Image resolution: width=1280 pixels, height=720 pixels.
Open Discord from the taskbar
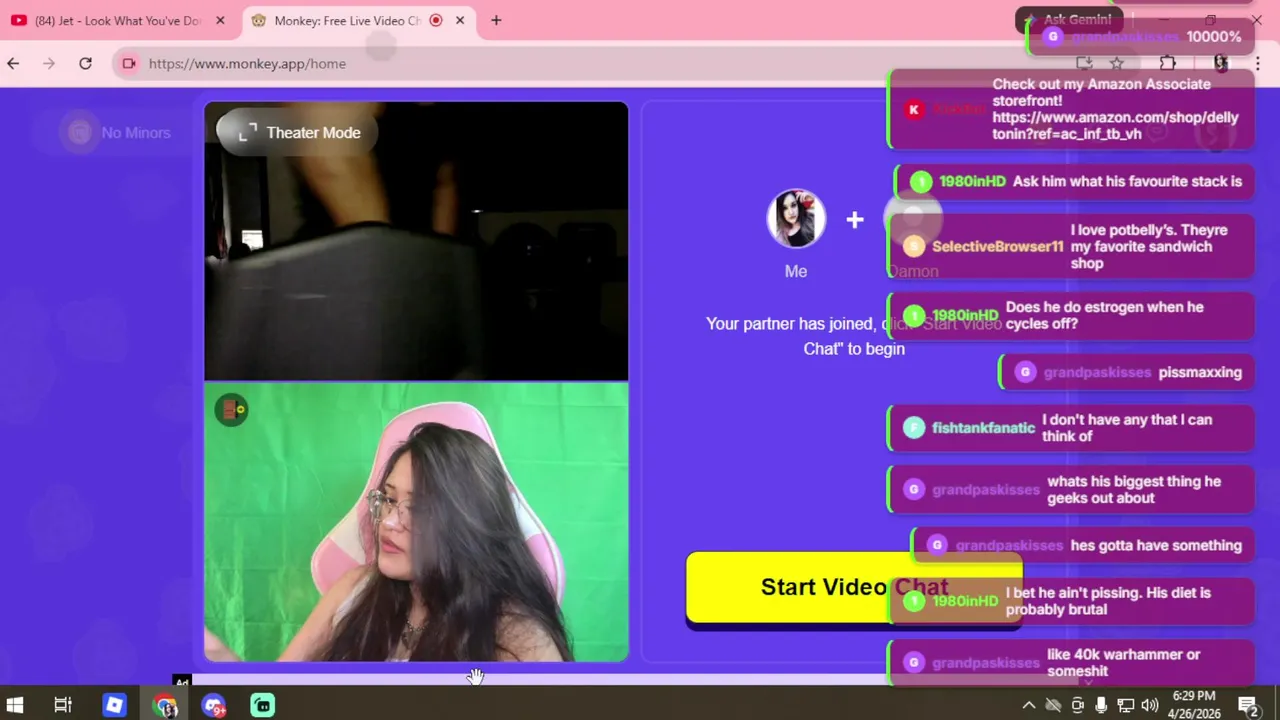click(x=214, y=705)
